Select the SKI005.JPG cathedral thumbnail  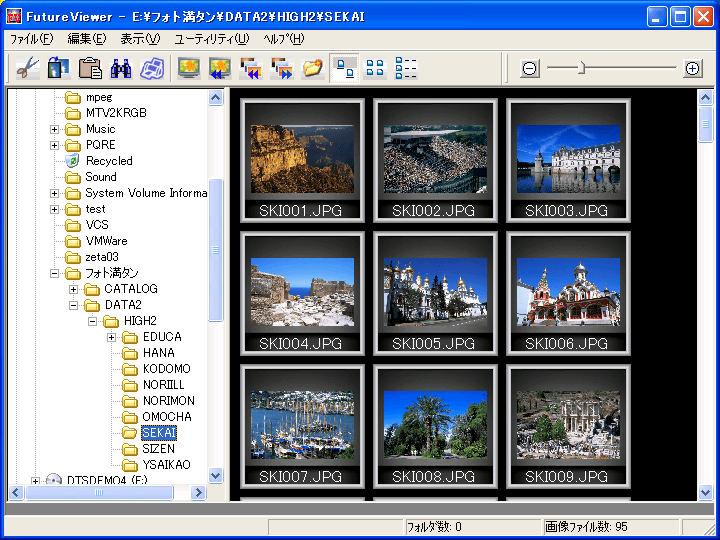click(x=435, y=293)
